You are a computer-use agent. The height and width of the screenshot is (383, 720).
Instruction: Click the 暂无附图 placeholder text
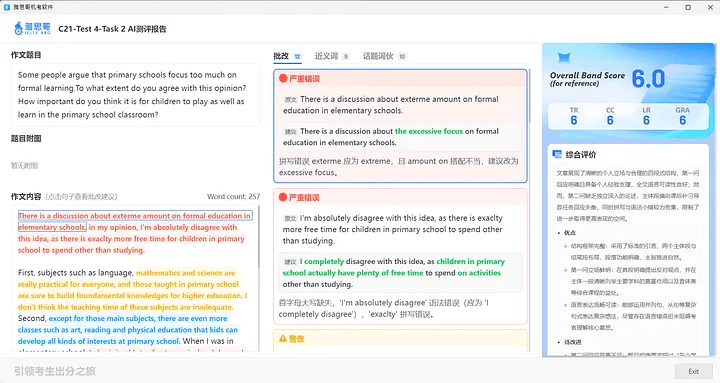click(x=24, y=165)
